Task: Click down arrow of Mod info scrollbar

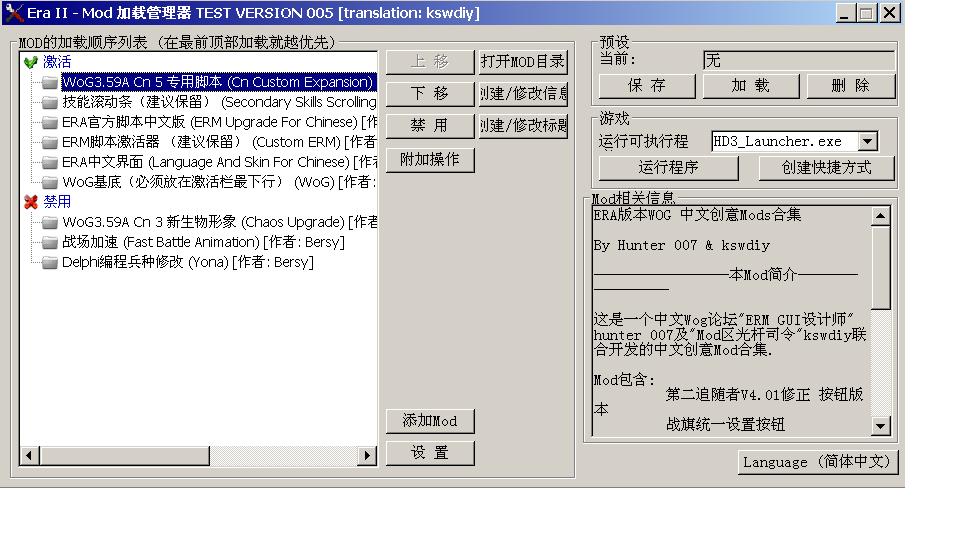Action: click(880, 426)
